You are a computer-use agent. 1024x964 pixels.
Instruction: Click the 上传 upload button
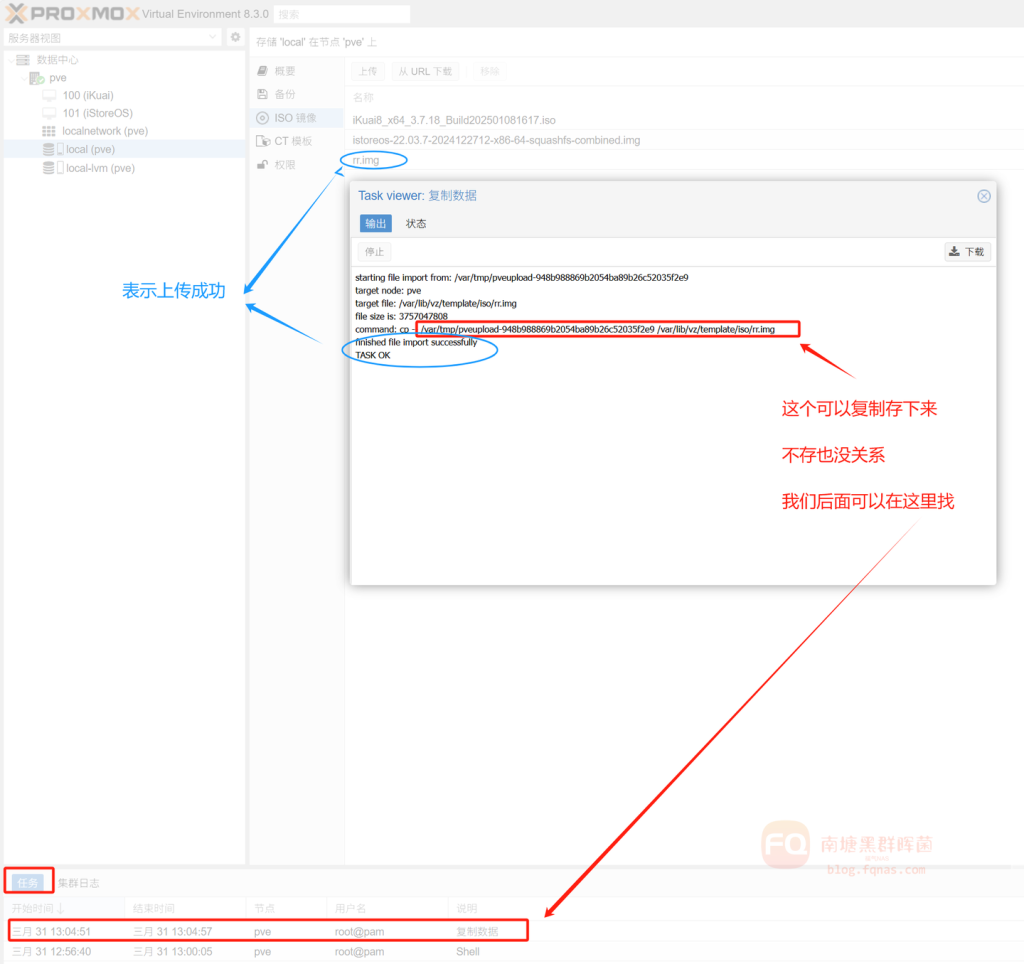(x=367, y=71)
